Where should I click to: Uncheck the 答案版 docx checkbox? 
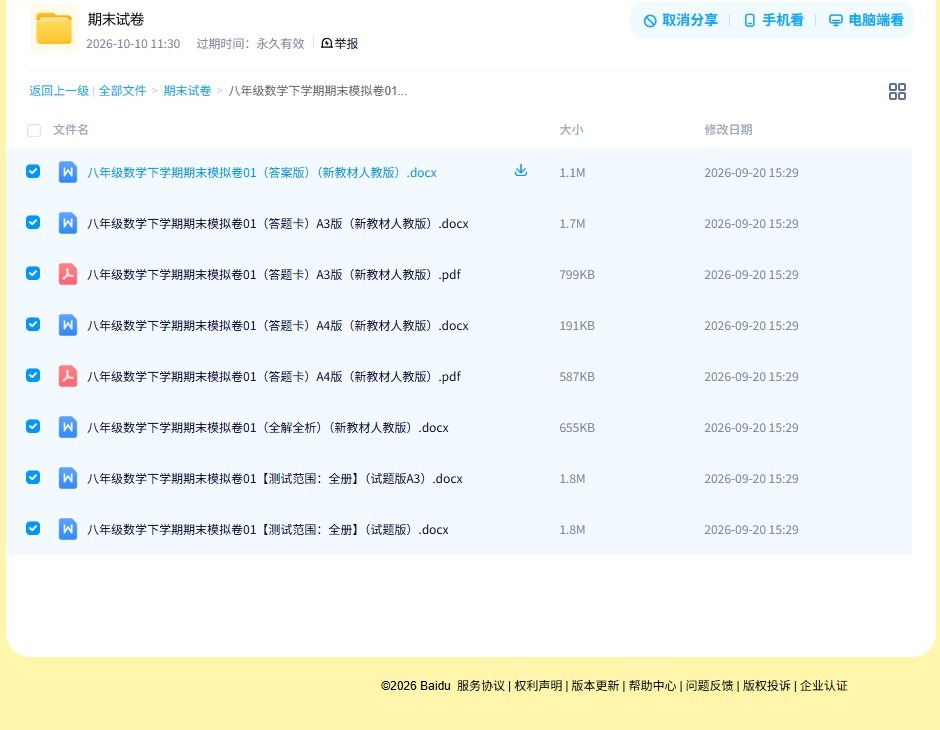pos(33,171)
